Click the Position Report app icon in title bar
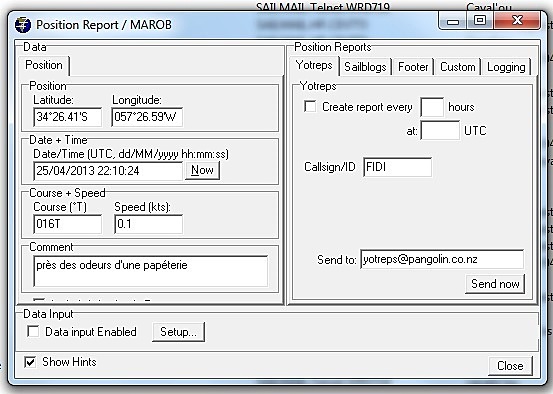This screenshot has width=553, height=394. (x=23, y=25)
